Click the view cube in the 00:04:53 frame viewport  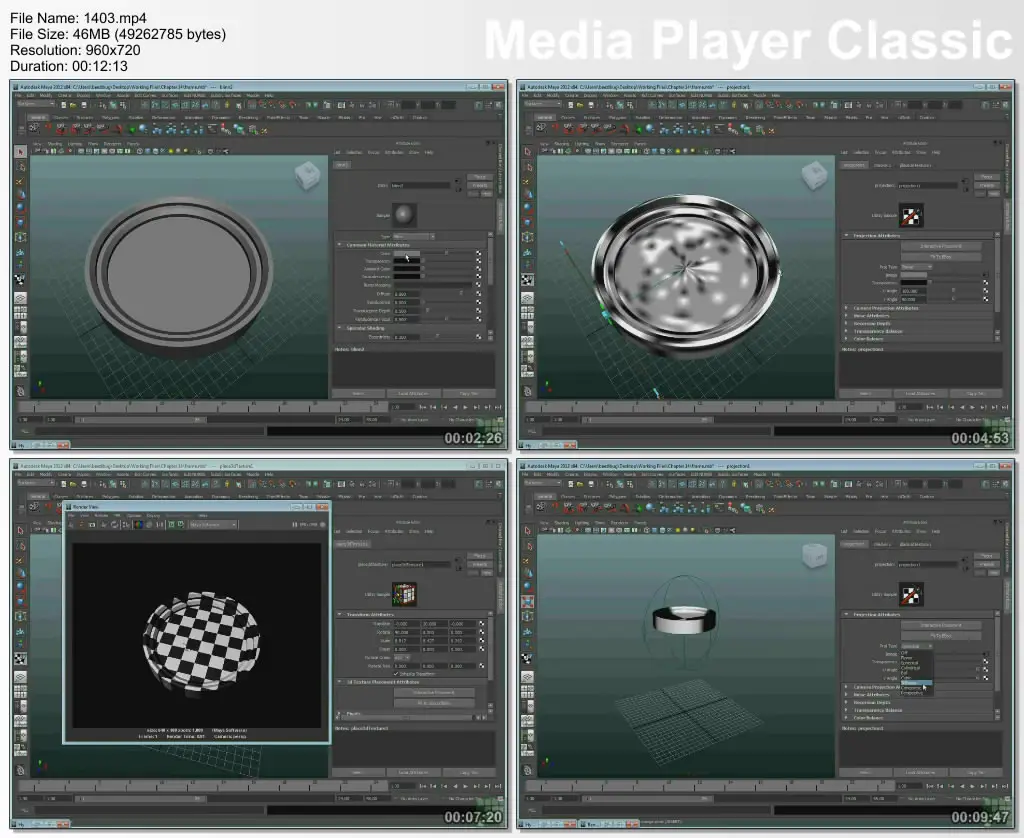tap(815, 176)
